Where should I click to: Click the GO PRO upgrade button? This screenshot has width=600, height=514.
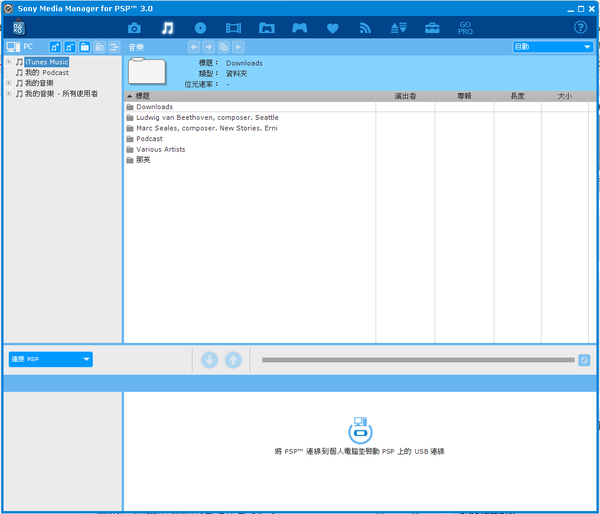[x=465, y=28]
